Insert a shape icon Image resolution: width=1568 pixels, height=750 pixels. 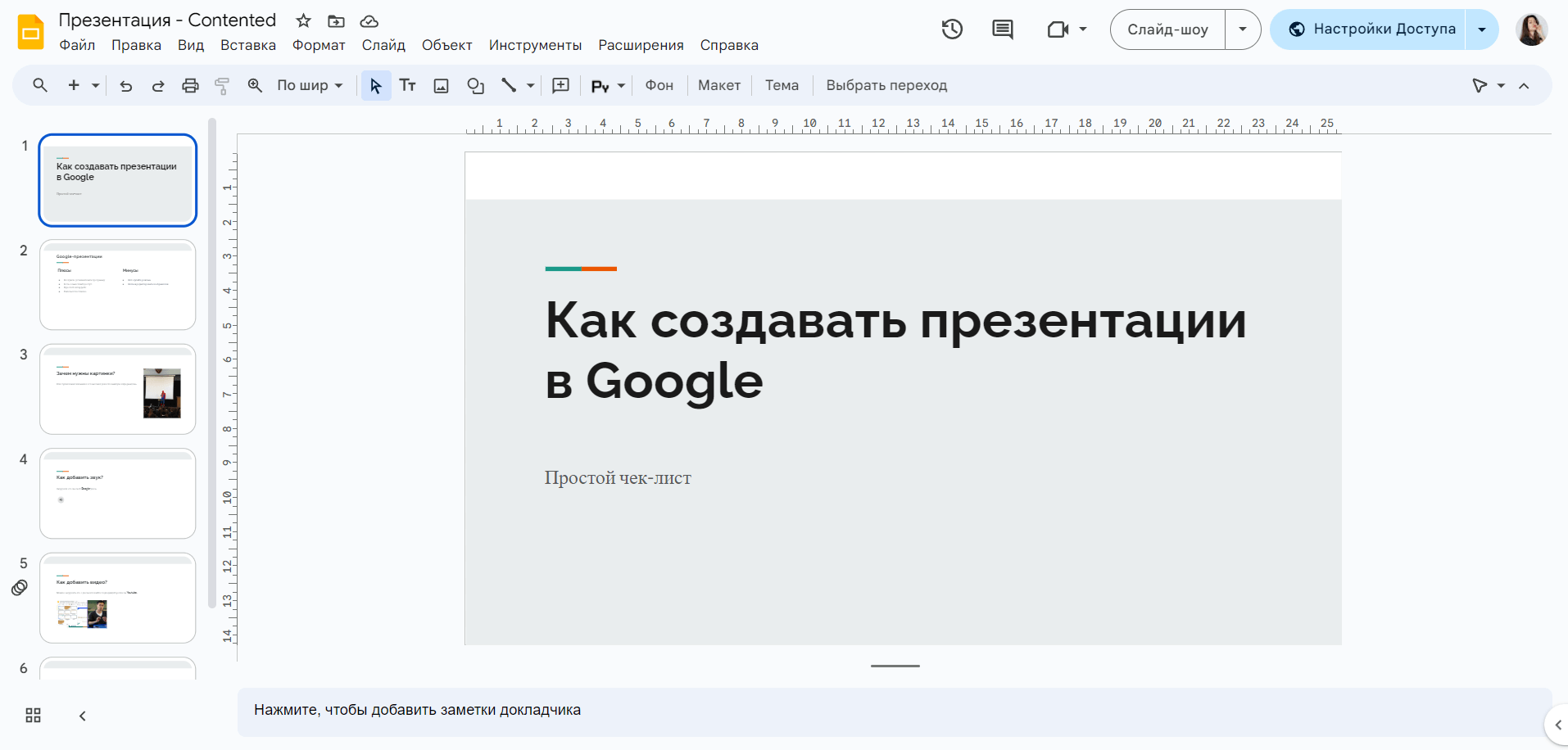pos(475,85)
